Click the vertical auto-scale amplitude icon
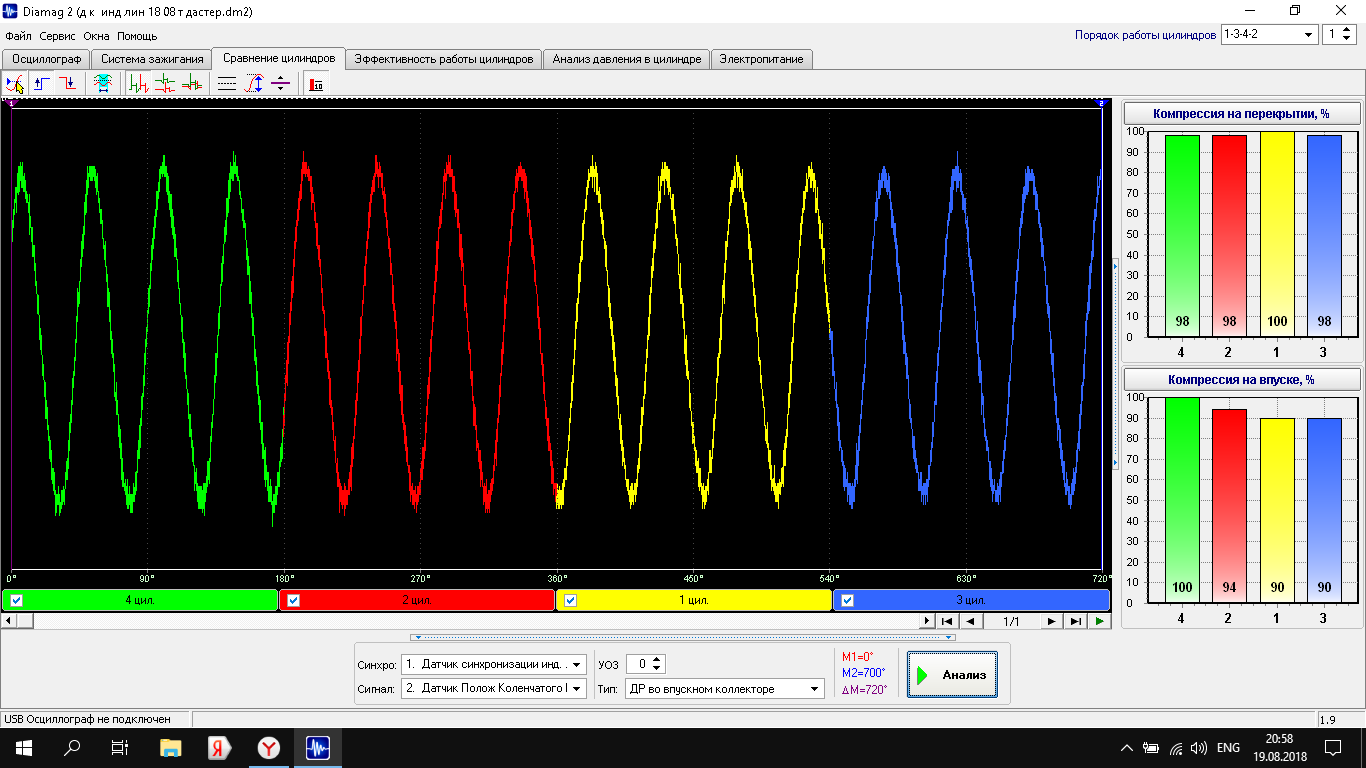Viewport: 1366px width, 768px height. pyautogui.click(x=254, y=84)
